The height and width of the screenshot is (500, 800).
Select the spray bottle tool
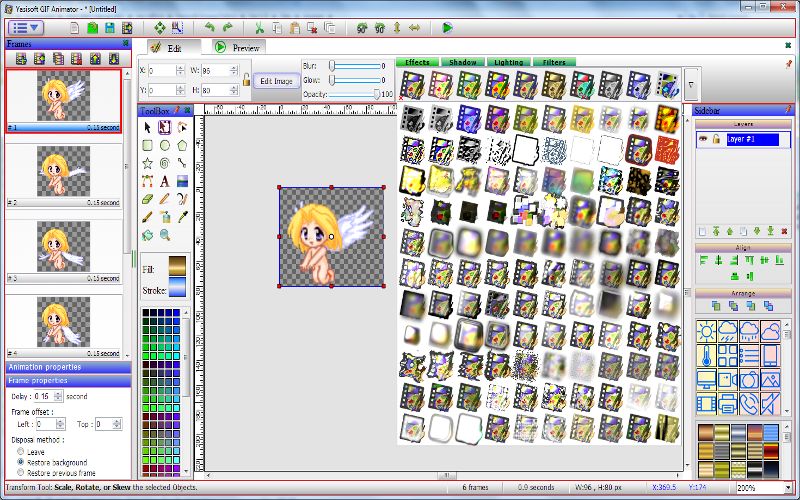(165, 217)
